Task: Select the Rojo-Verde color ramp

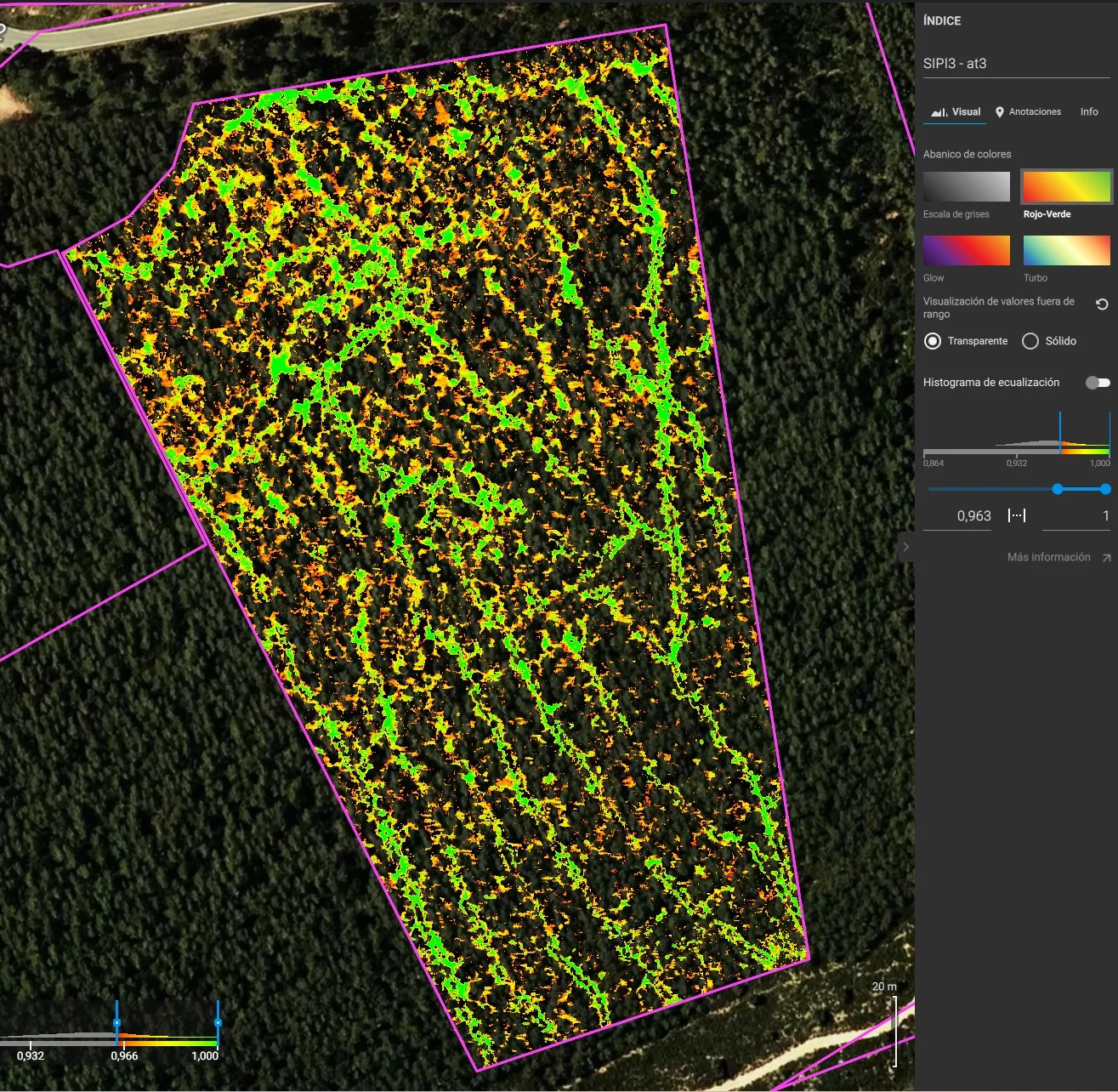Action: [1066, 186]
